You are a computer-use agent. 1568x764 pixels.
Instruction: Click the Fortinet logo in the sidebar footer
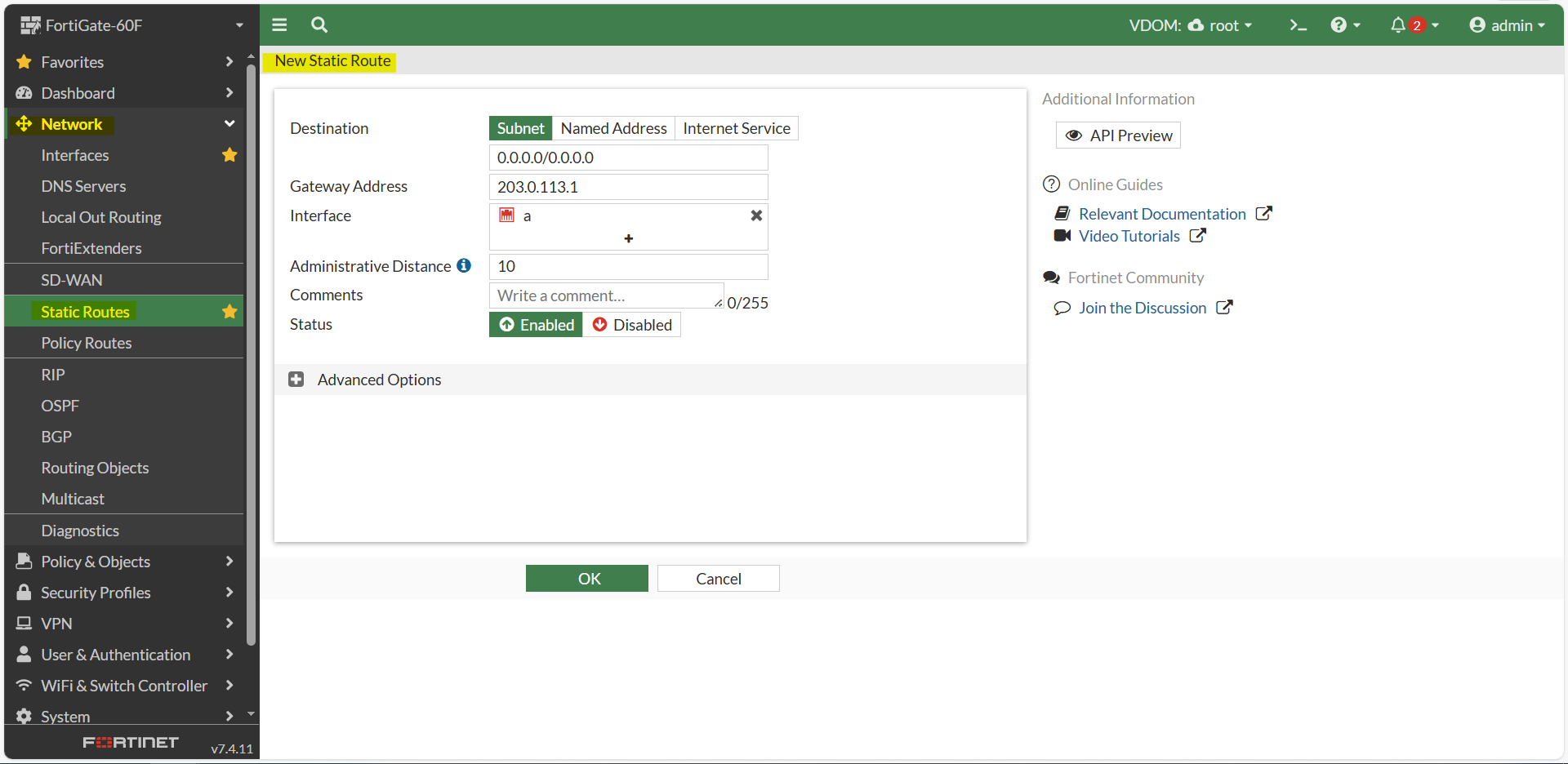pyautogui.click(x=131, y=742)
